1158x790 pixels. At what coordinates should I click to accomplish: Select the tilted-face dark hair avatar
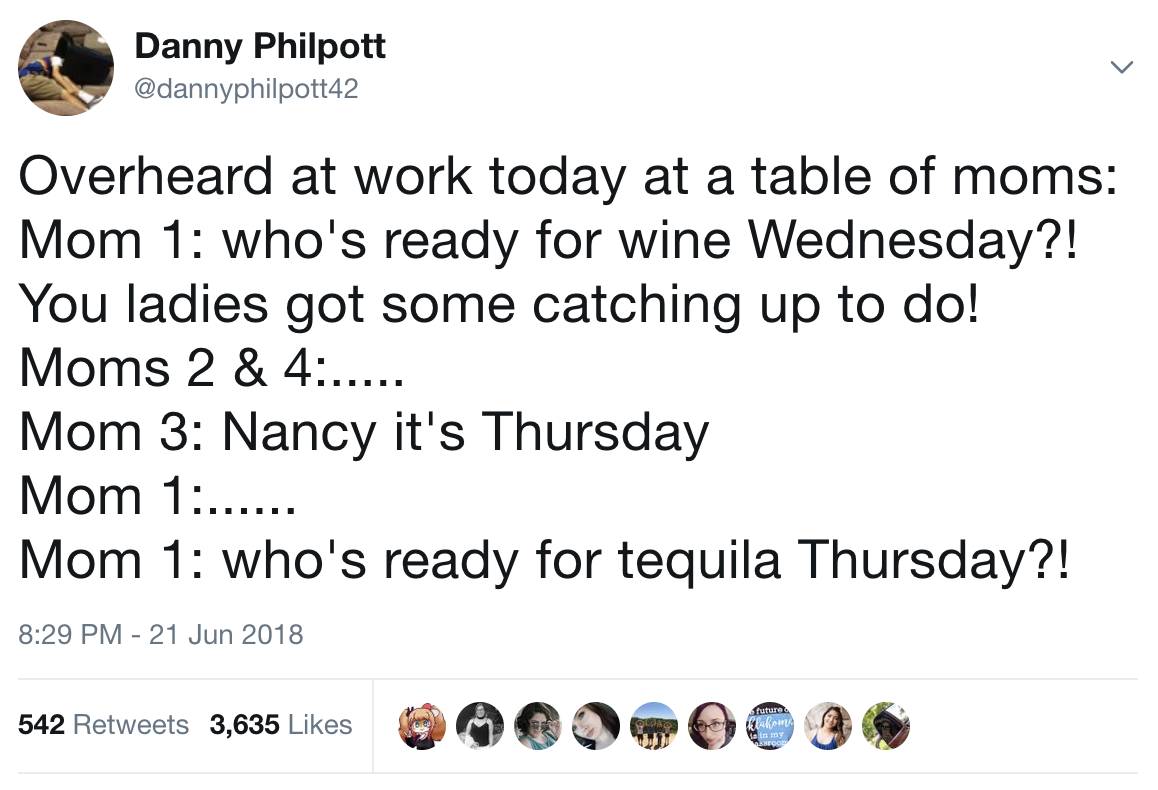(596, 726)
